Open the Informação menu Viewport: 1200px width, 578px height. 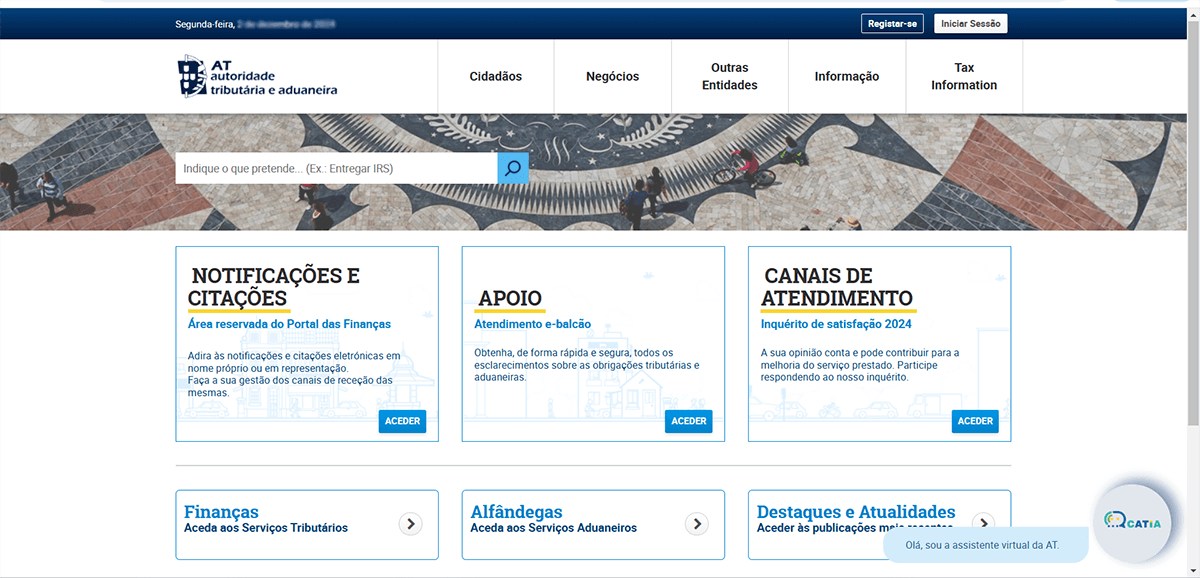click(847, 76)
